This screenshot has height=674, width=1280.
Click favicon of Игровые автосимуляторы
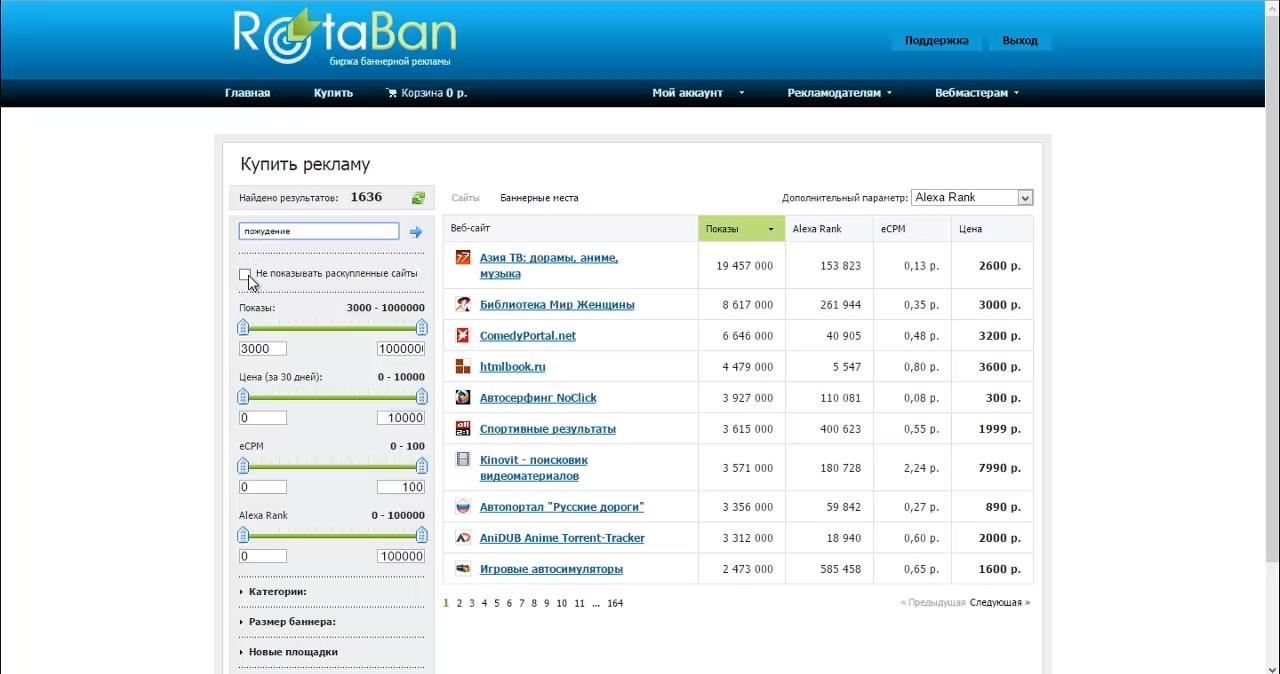[463, 568]
